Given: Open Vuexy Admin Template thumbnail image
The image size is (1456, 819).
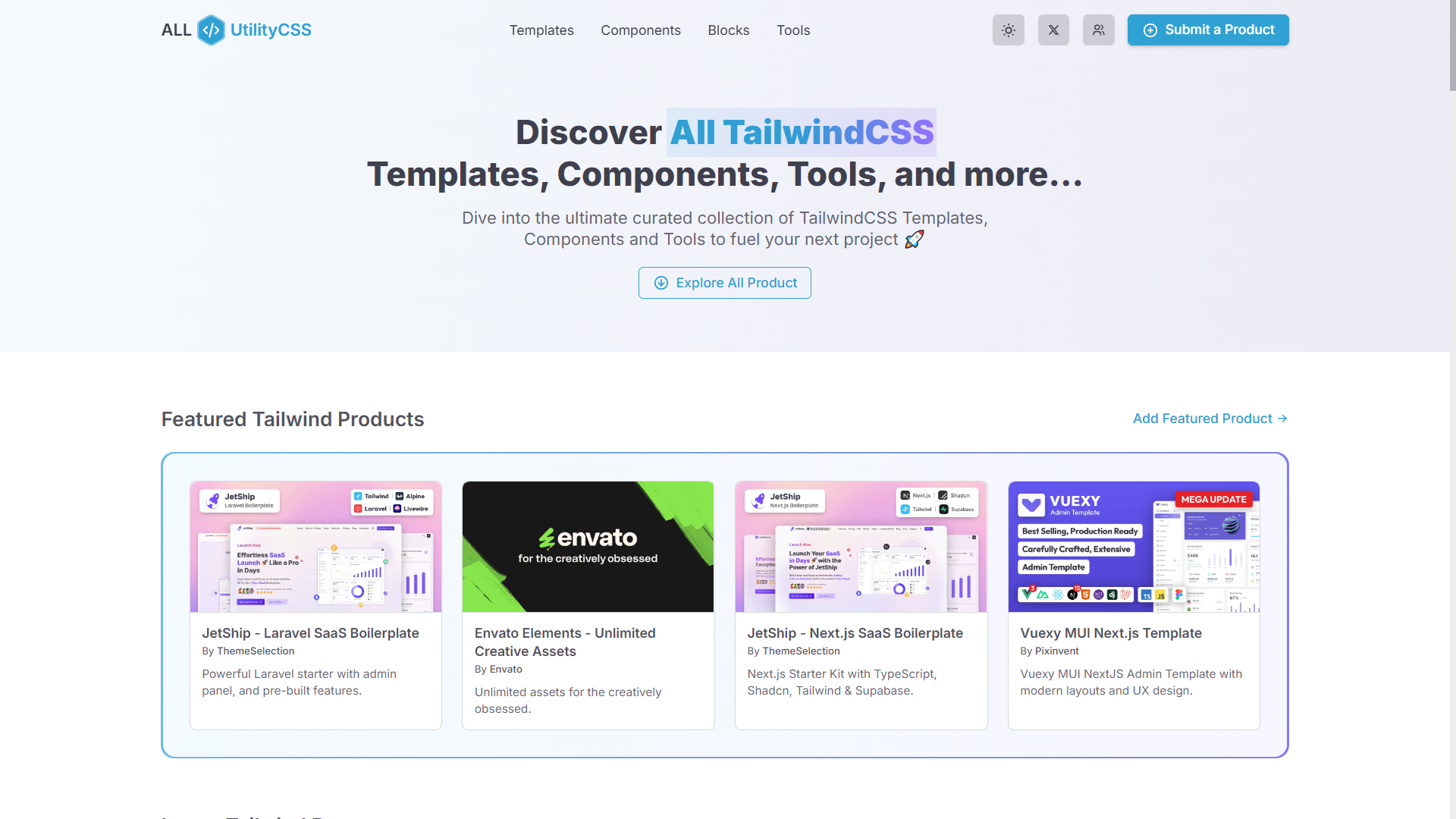Looking at the screenshot, I should [1134, 547].
